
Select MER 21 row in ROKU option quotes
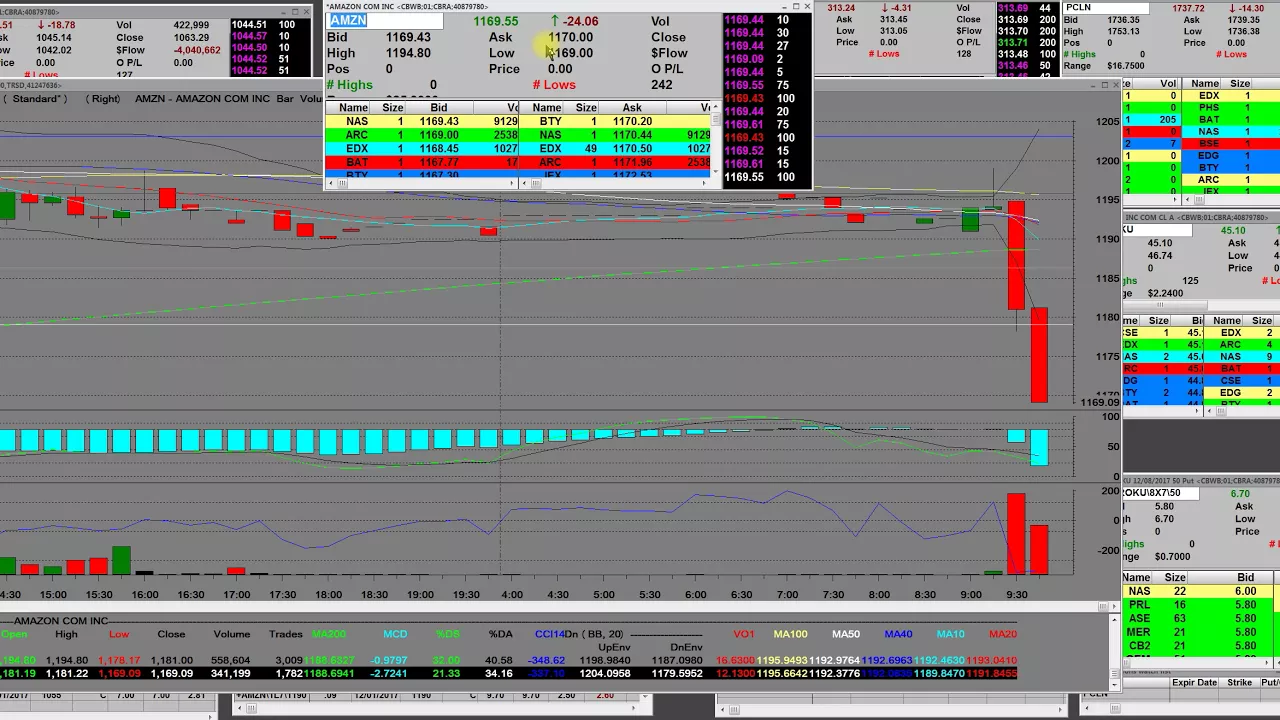[1200, 632]
